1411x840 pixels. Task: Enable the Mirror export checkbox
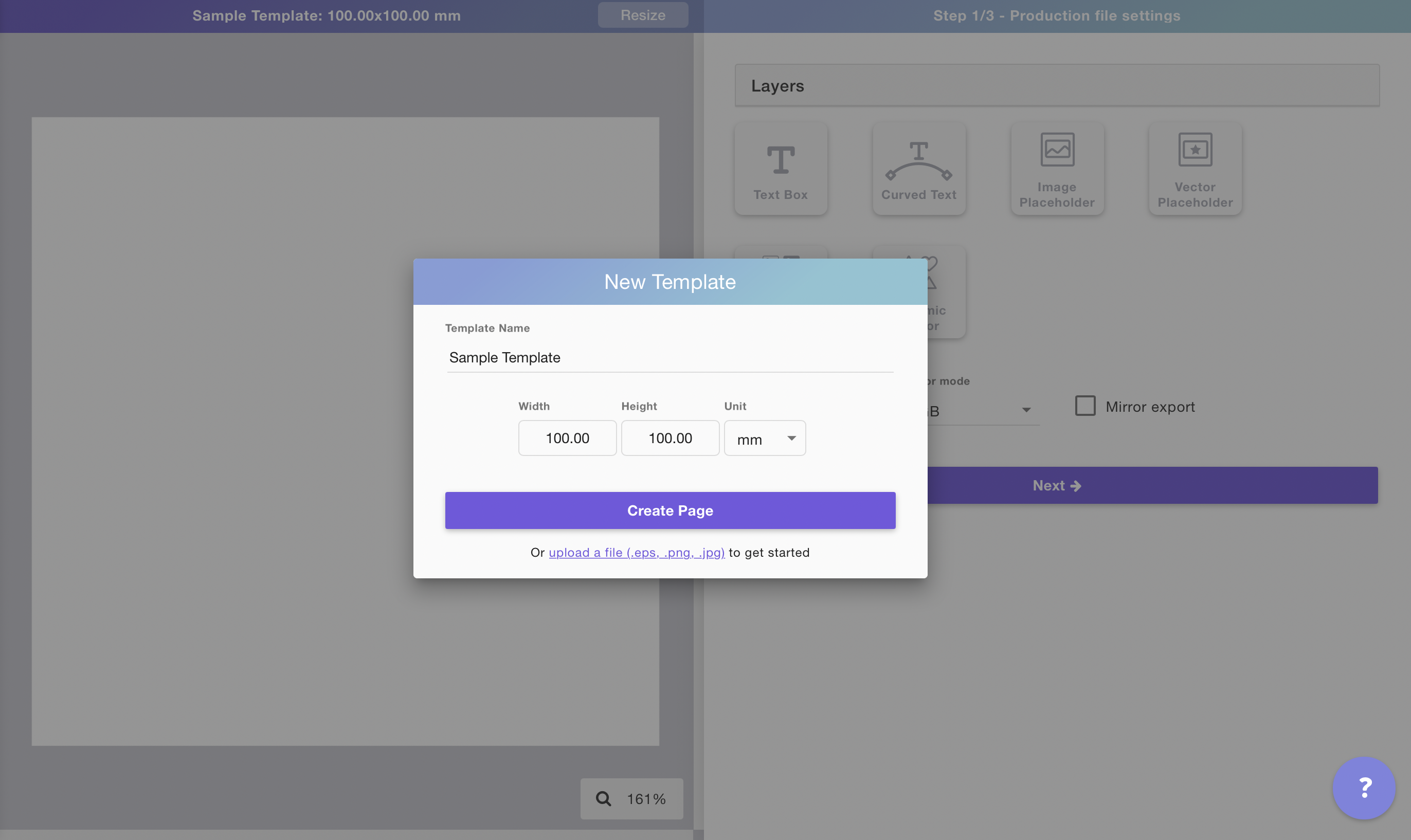tap(1085, 406)
